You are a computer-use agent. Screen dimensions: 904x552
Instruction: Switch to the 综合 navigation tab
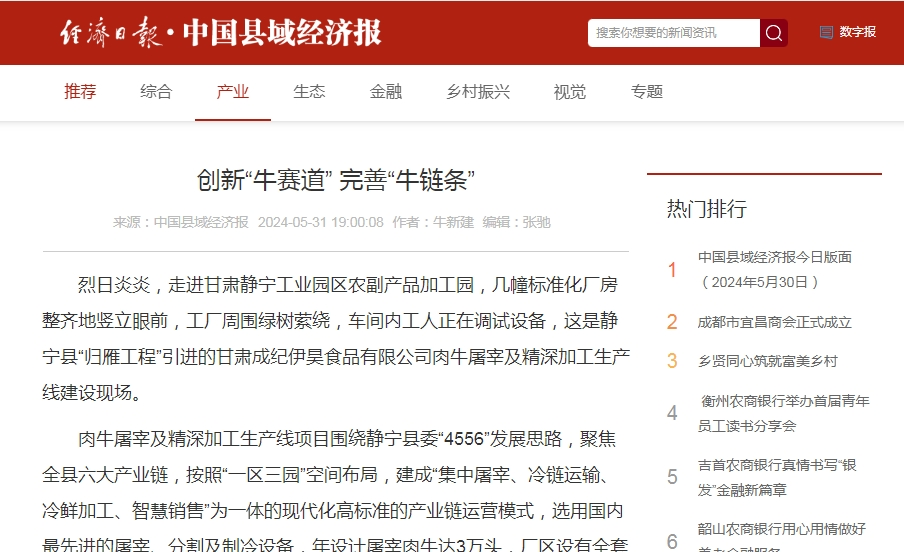(156, 92)
